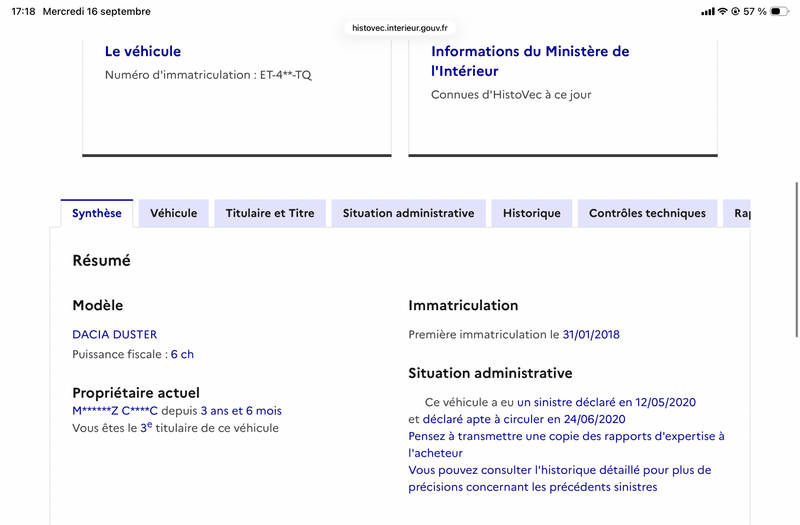
Task: Click the first registration date 31/01/2018
Action: click(591, 335)
